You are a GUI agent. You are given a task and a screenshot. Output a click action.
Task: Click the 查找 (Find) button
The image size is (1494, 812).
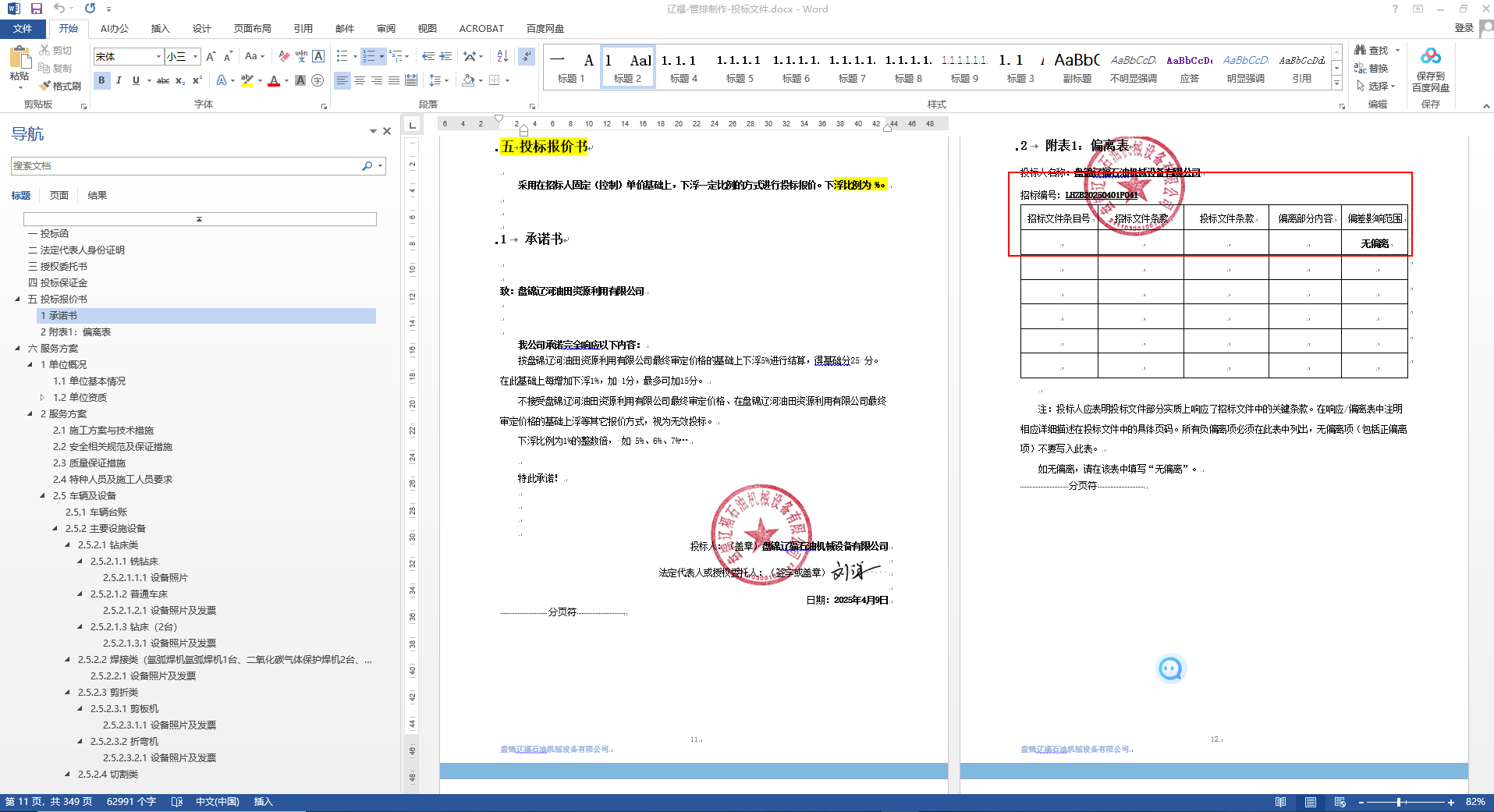[1379, 50]
